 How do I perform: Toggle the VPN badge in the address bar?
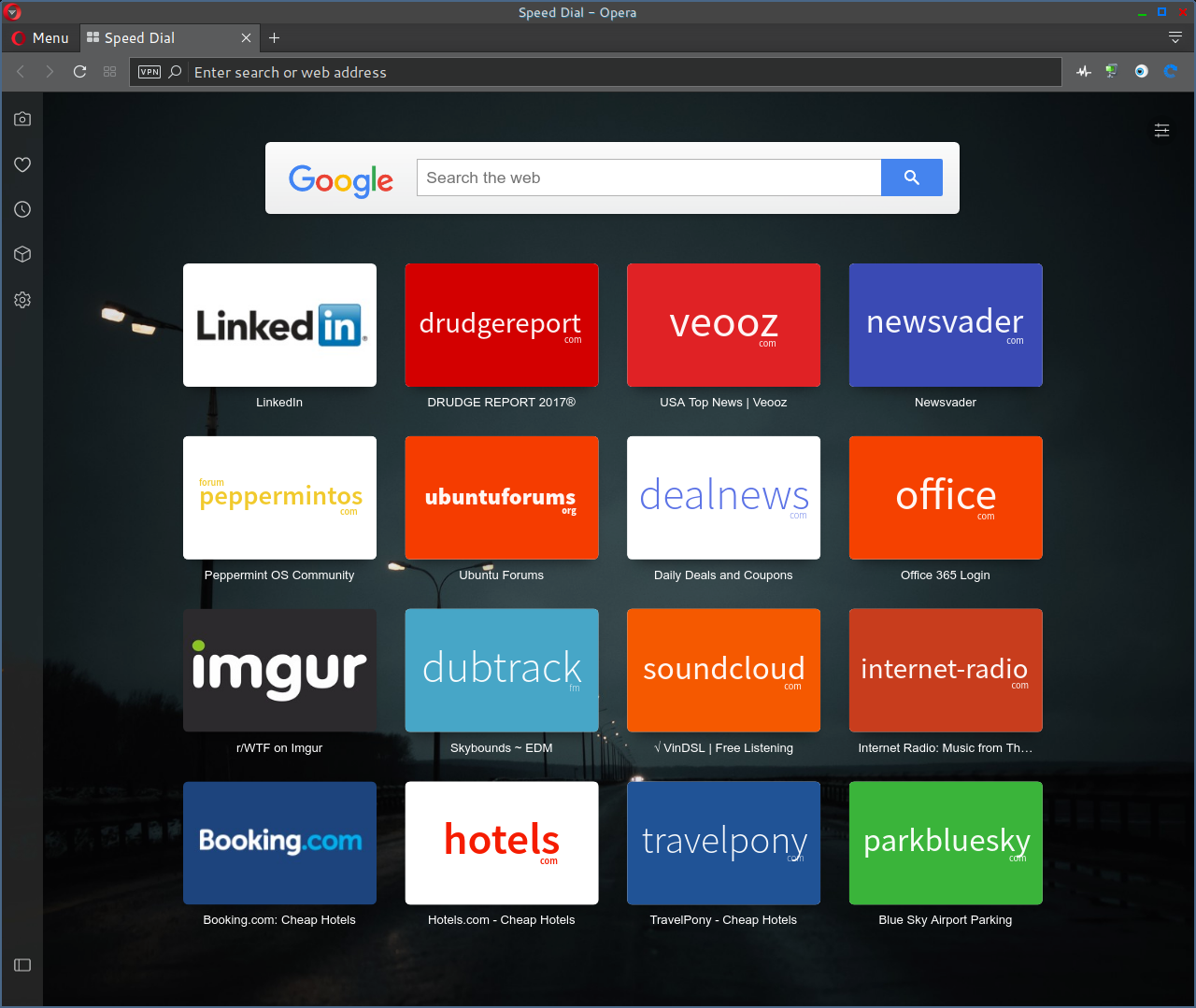[x=149, y=72]
